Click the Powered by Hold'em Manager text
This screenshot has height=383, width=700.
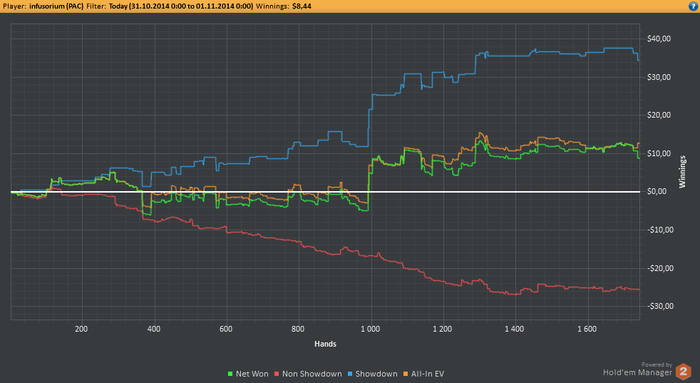click(x=638, y=370)
